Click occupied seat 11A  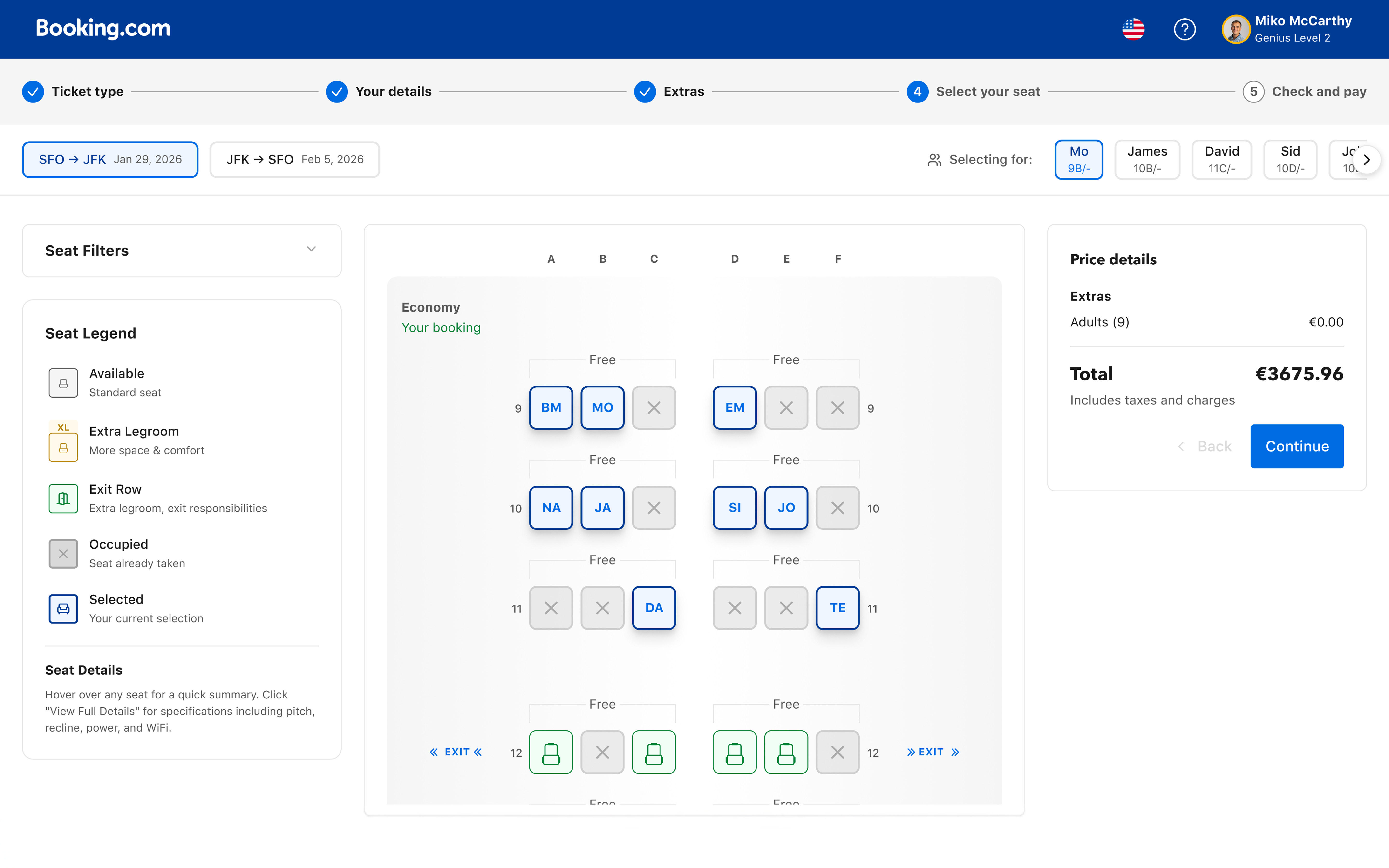click(551, 607)
